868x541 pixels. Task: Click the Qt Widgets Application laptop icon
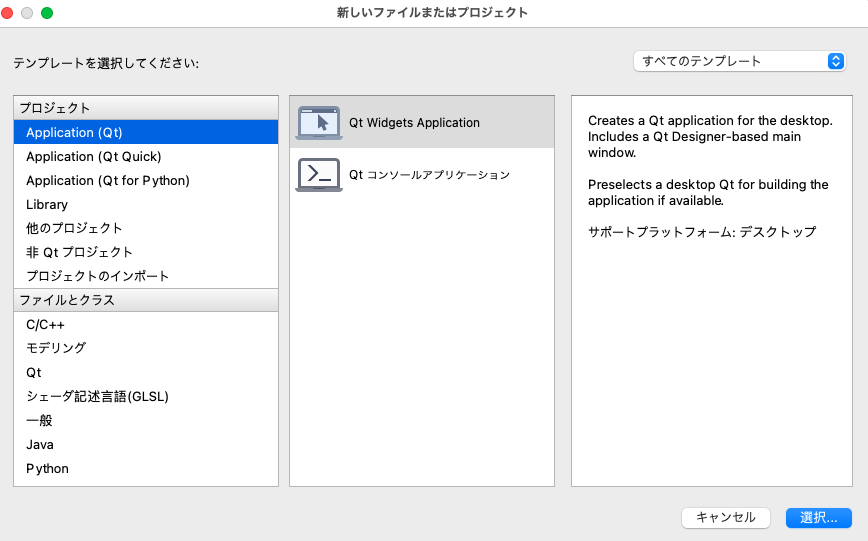click(319, 122)
